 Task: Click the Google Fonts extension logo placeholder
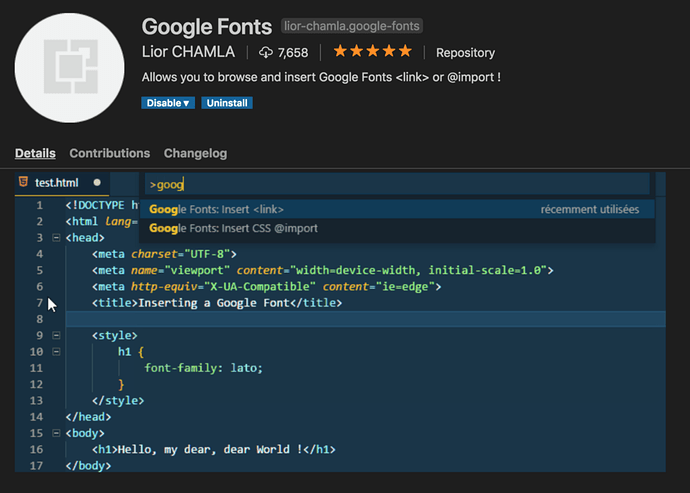pos(70,68)
